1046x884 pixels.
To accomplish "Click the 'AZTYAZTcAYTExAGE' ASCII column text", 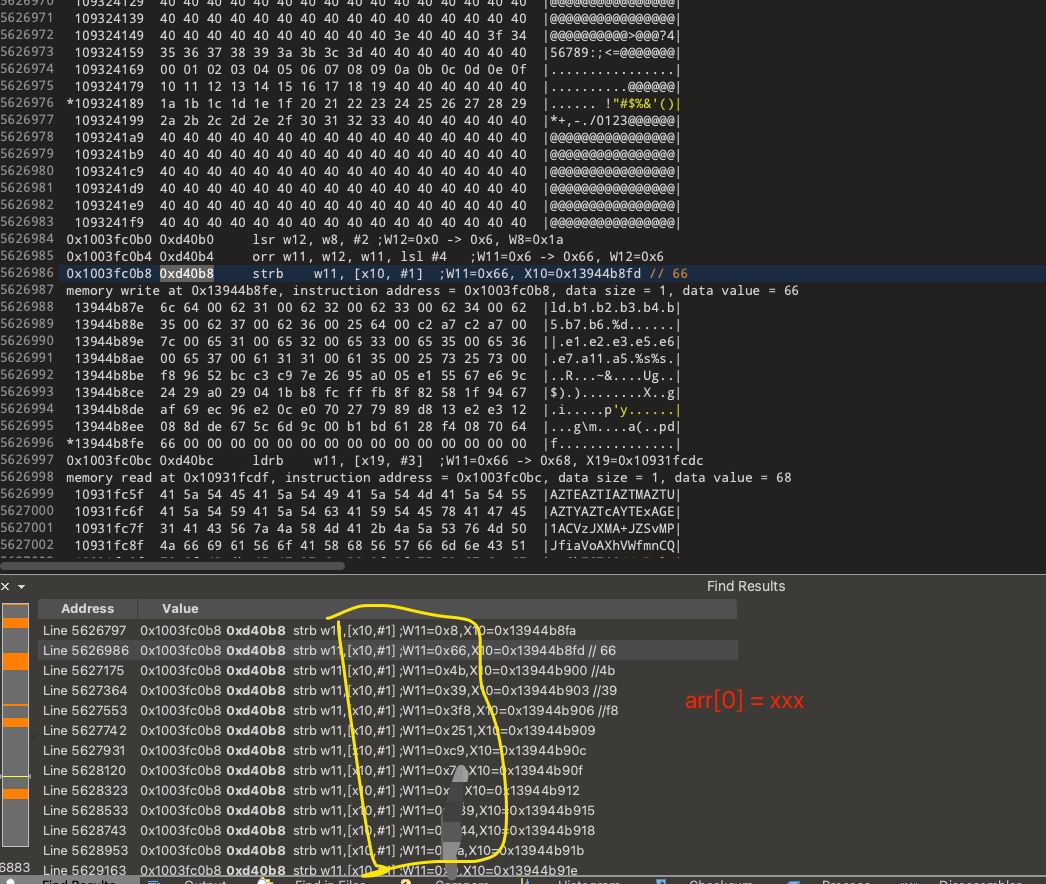I will point(612,512).
